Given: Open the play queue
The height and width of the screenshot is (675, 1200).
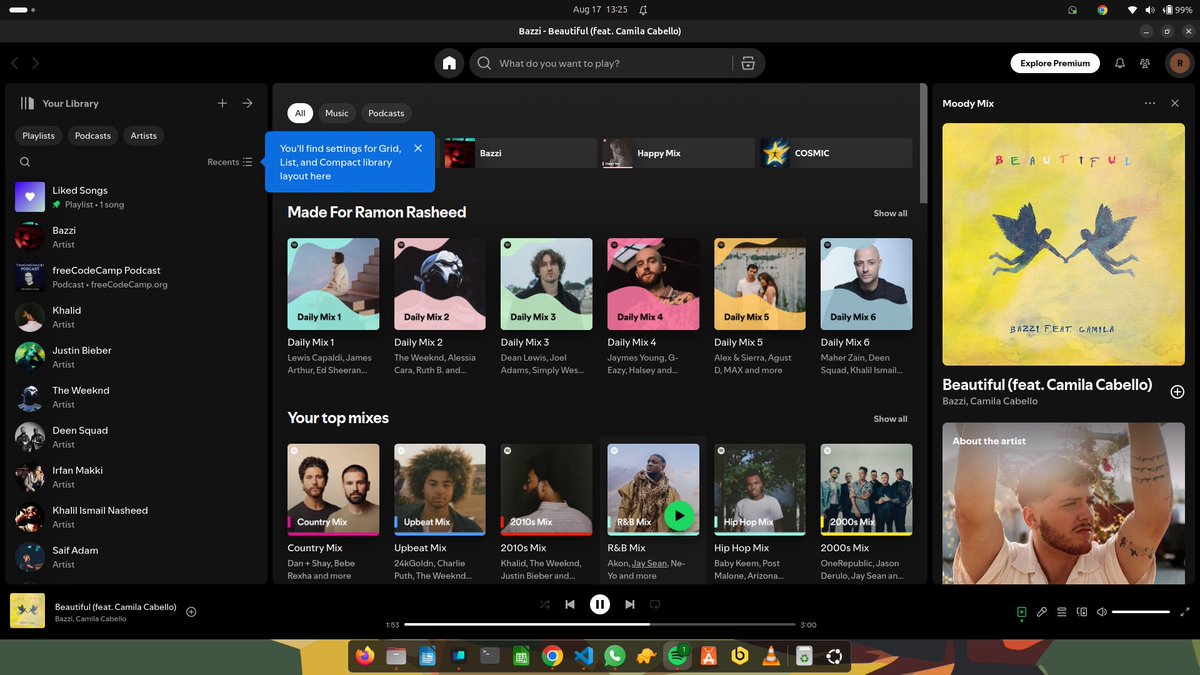Looking at the screenshot, I should point(1061,612).
